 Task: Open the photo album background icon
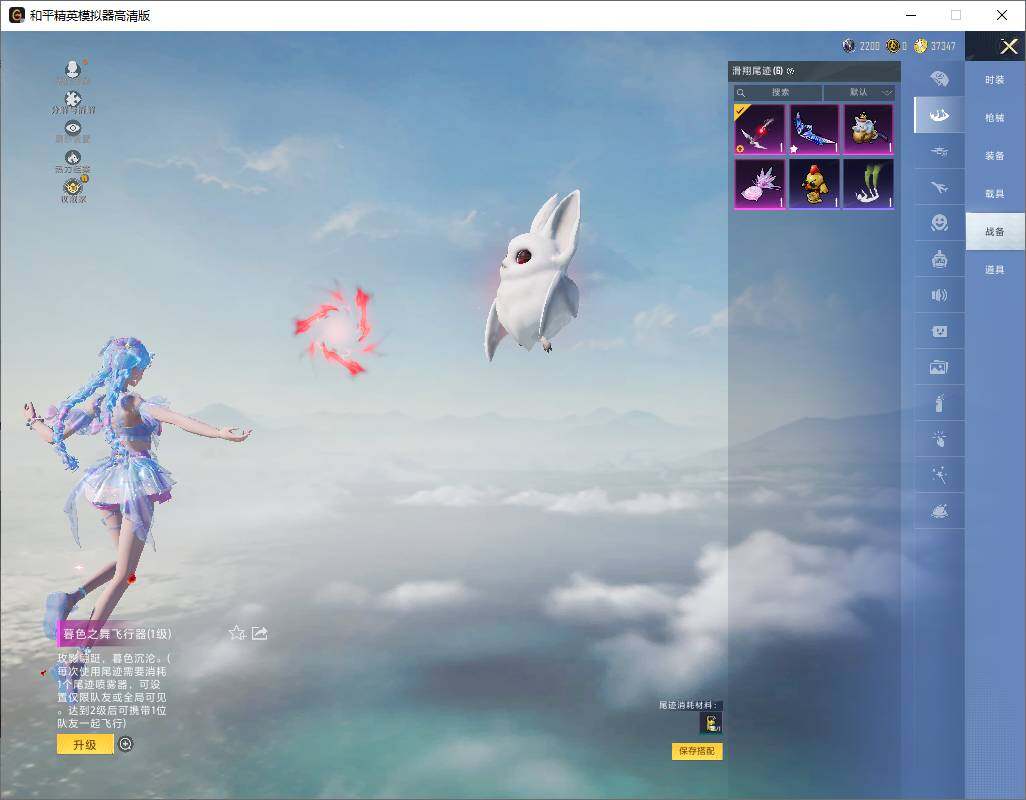(x=940, y=367)
